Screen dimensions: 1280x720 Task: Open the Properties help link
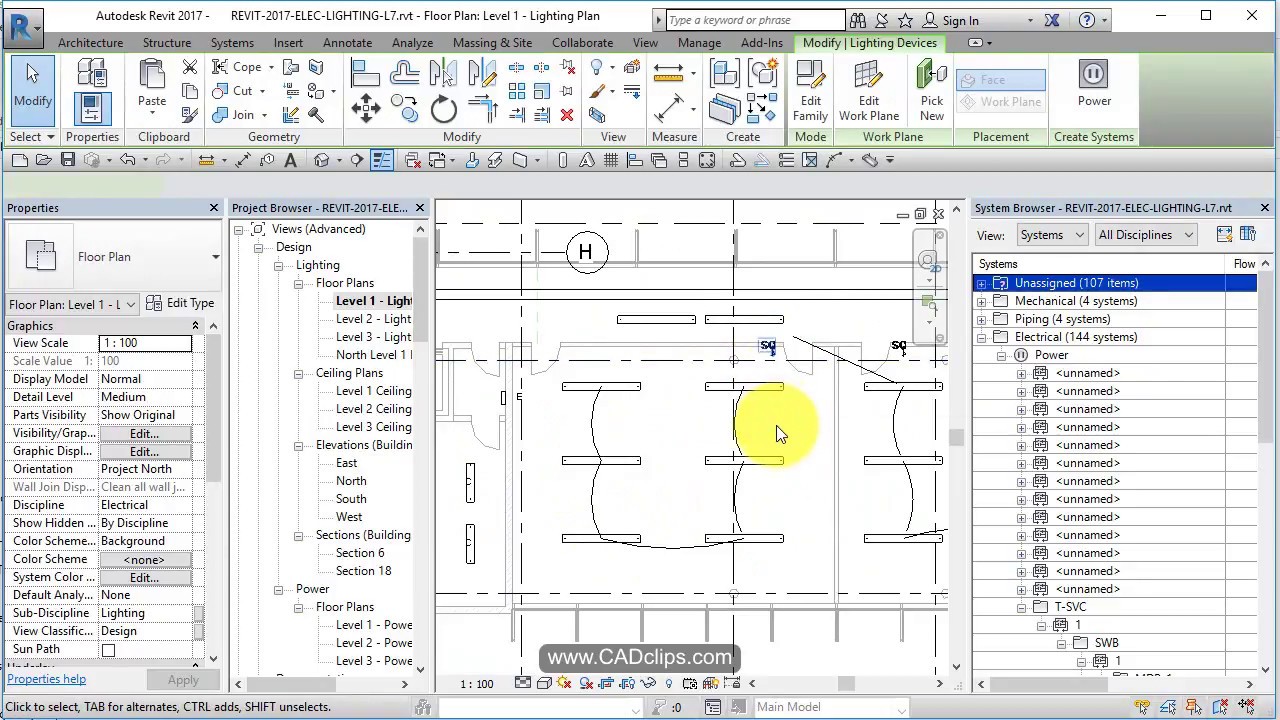pyautogui.click(x=46, y=679)
